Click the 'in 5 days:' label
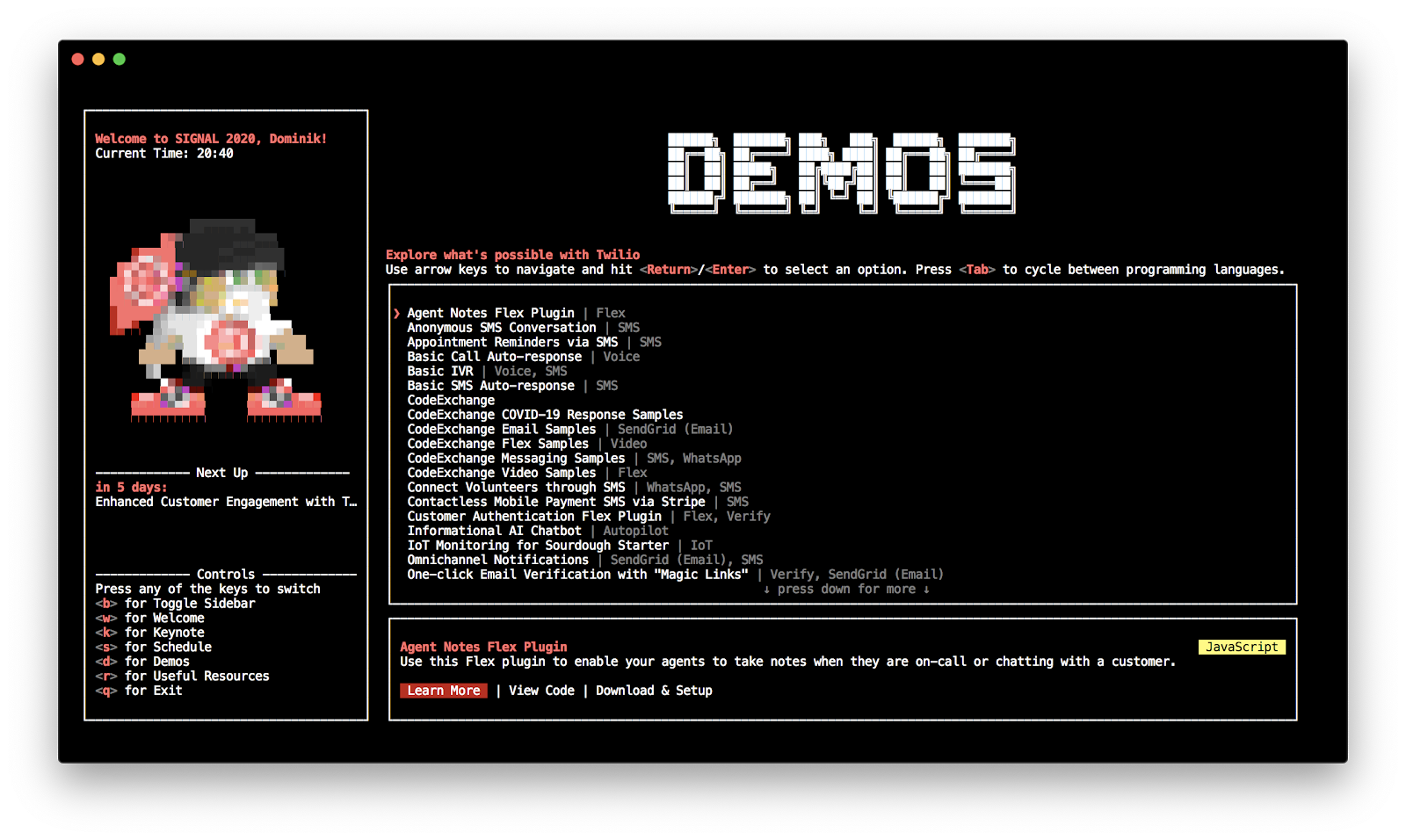Viewport: 1406px width, 840px height. point(131,487)
